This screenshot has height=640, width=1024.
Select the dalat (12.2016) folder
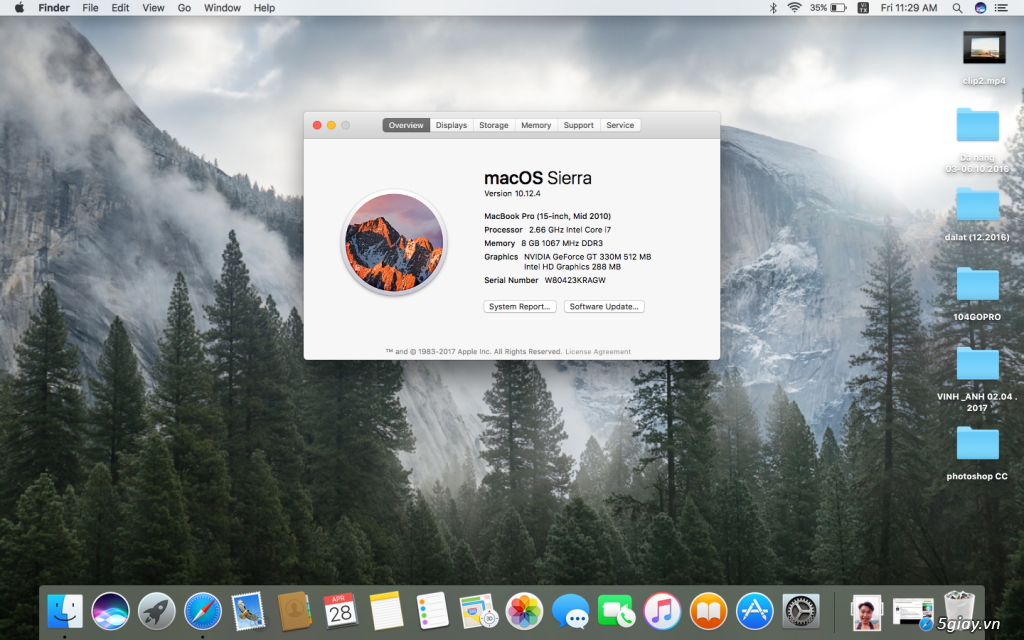(977, 214)
